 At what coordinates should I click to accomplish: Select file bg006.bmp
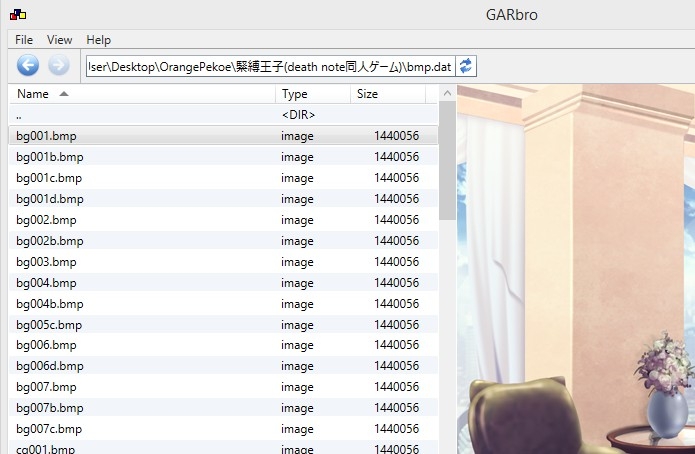click(223, 345)
